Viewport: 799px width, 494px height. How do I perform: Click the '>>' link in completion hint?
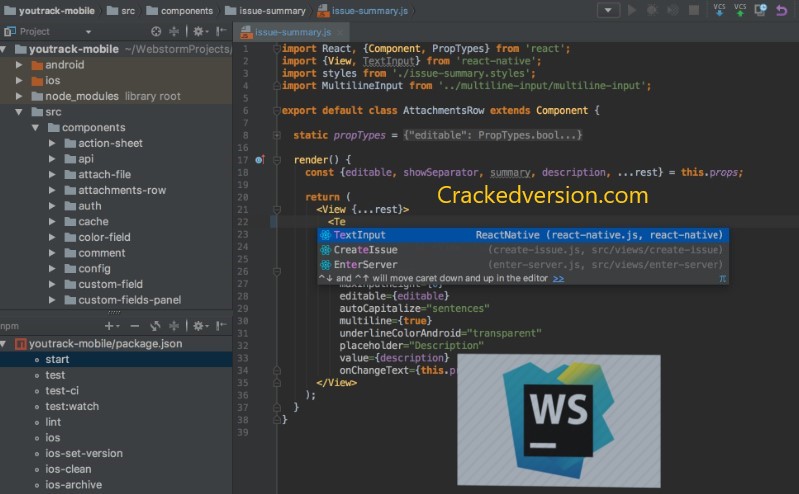coord(558,278)
